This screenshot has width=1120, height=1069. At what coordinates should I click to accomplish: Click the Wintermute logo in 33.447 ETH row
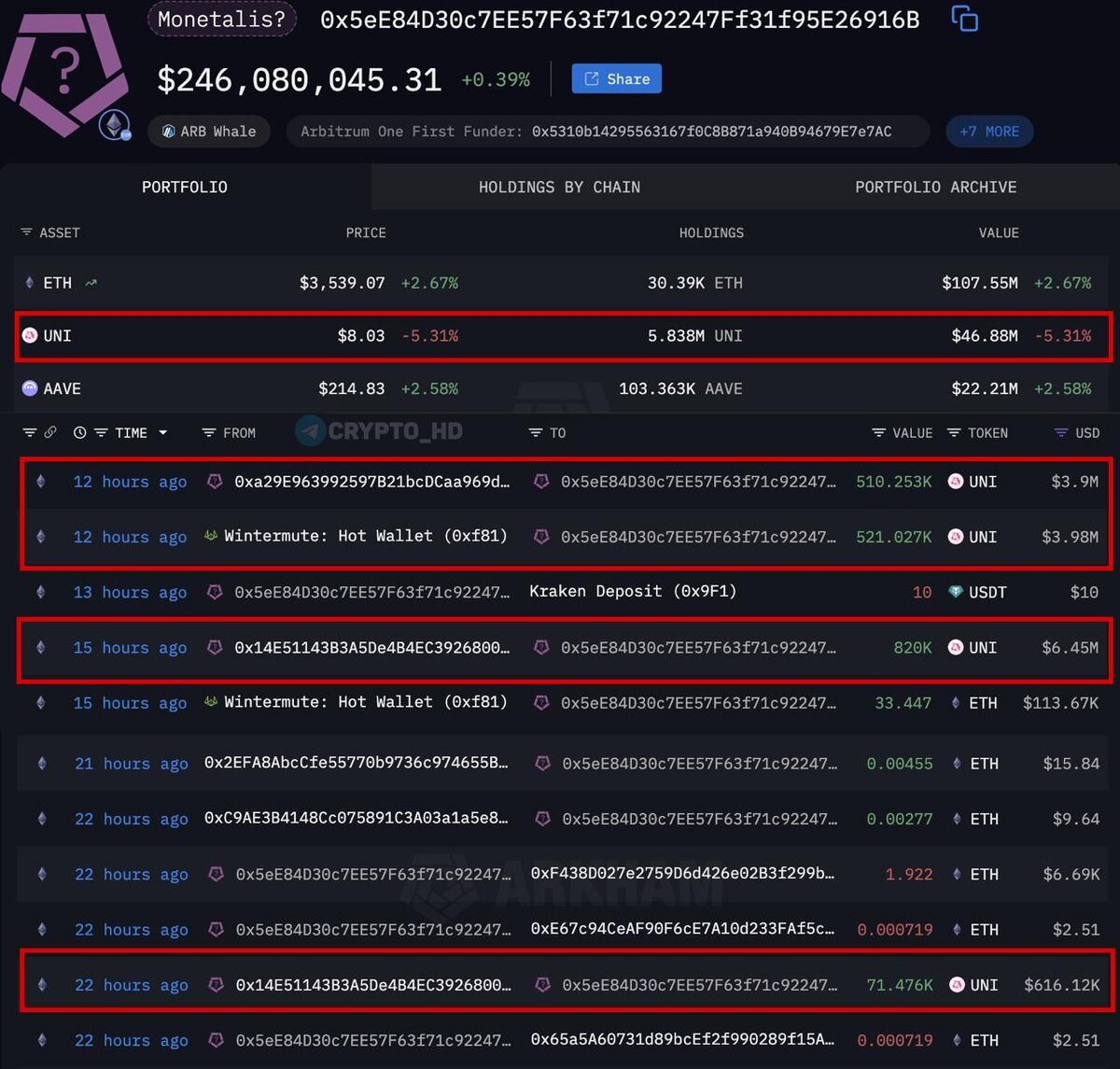211,702
